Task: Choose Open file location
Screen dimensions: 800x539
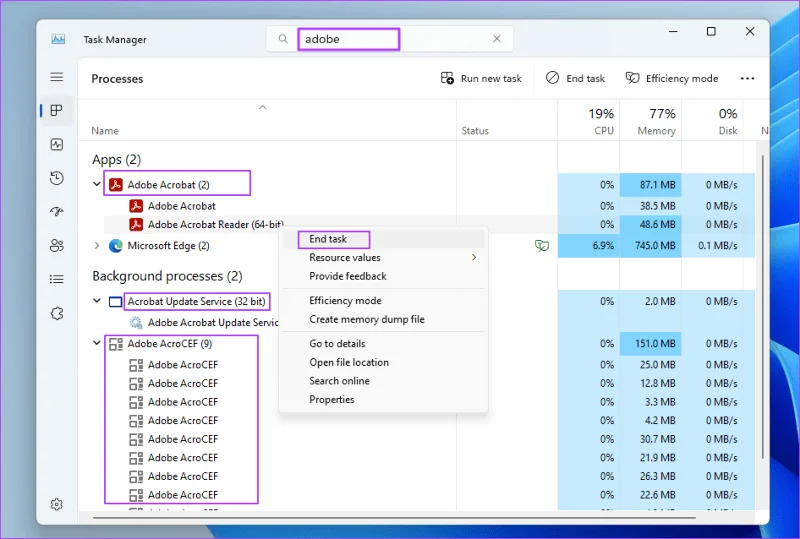Action: tap(383, 362)
